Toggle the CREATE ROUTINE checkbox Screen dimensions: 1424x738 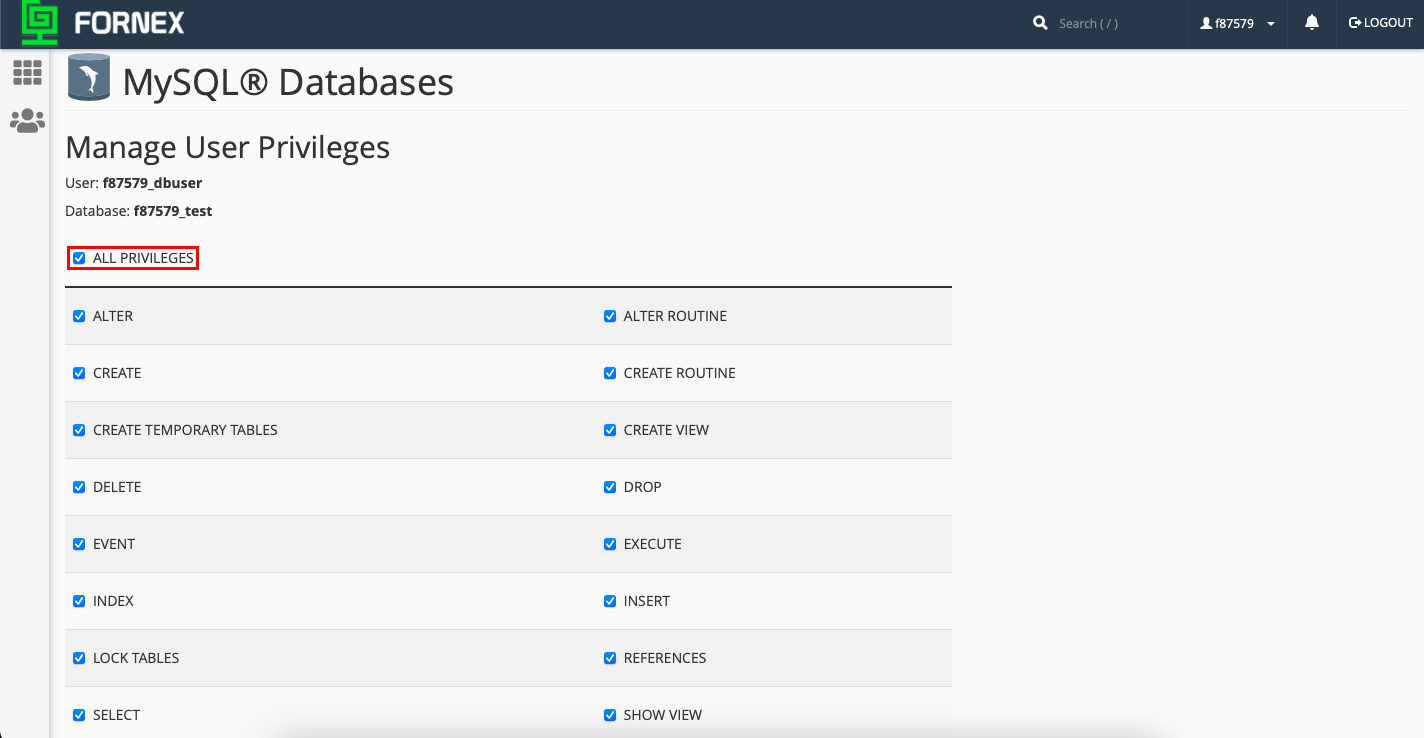click(610, 373)
